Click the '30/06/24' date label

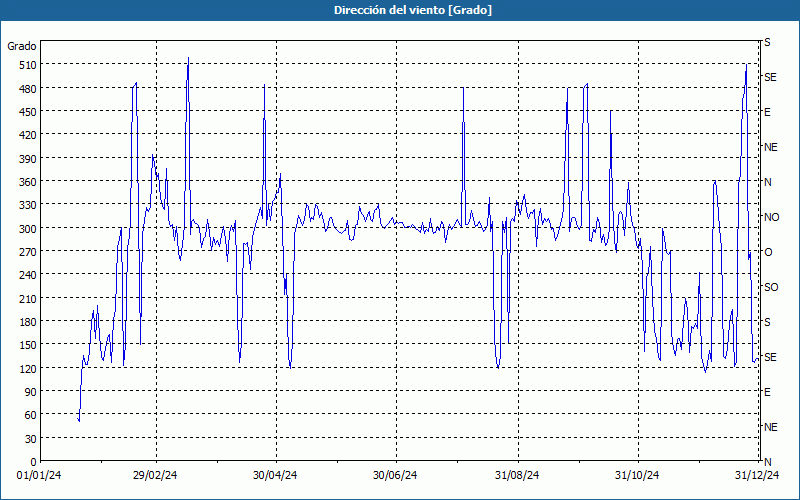click(x=395, y=476)
